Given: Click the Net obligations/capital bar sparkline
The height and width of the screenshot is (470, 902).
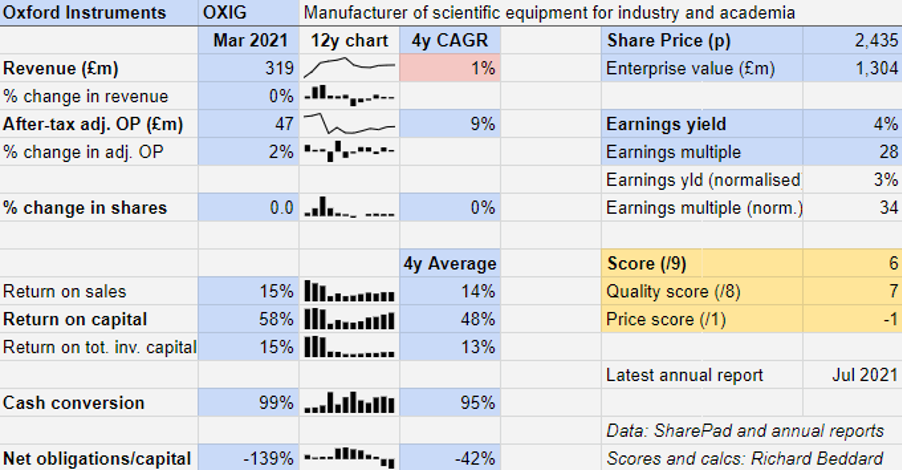Looking at the screenshot, I should point(349,458).
